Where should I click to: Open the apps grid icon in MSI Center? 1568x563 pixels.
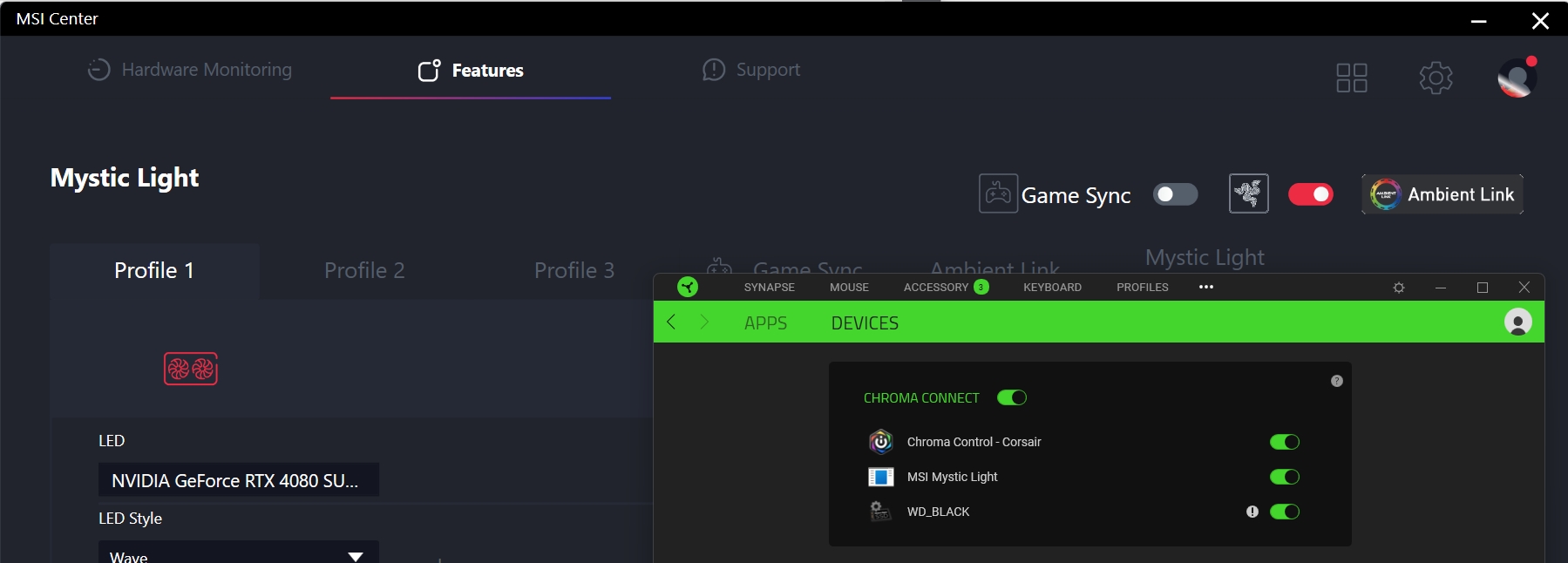pyautogui.click(x=1352, y=78)
